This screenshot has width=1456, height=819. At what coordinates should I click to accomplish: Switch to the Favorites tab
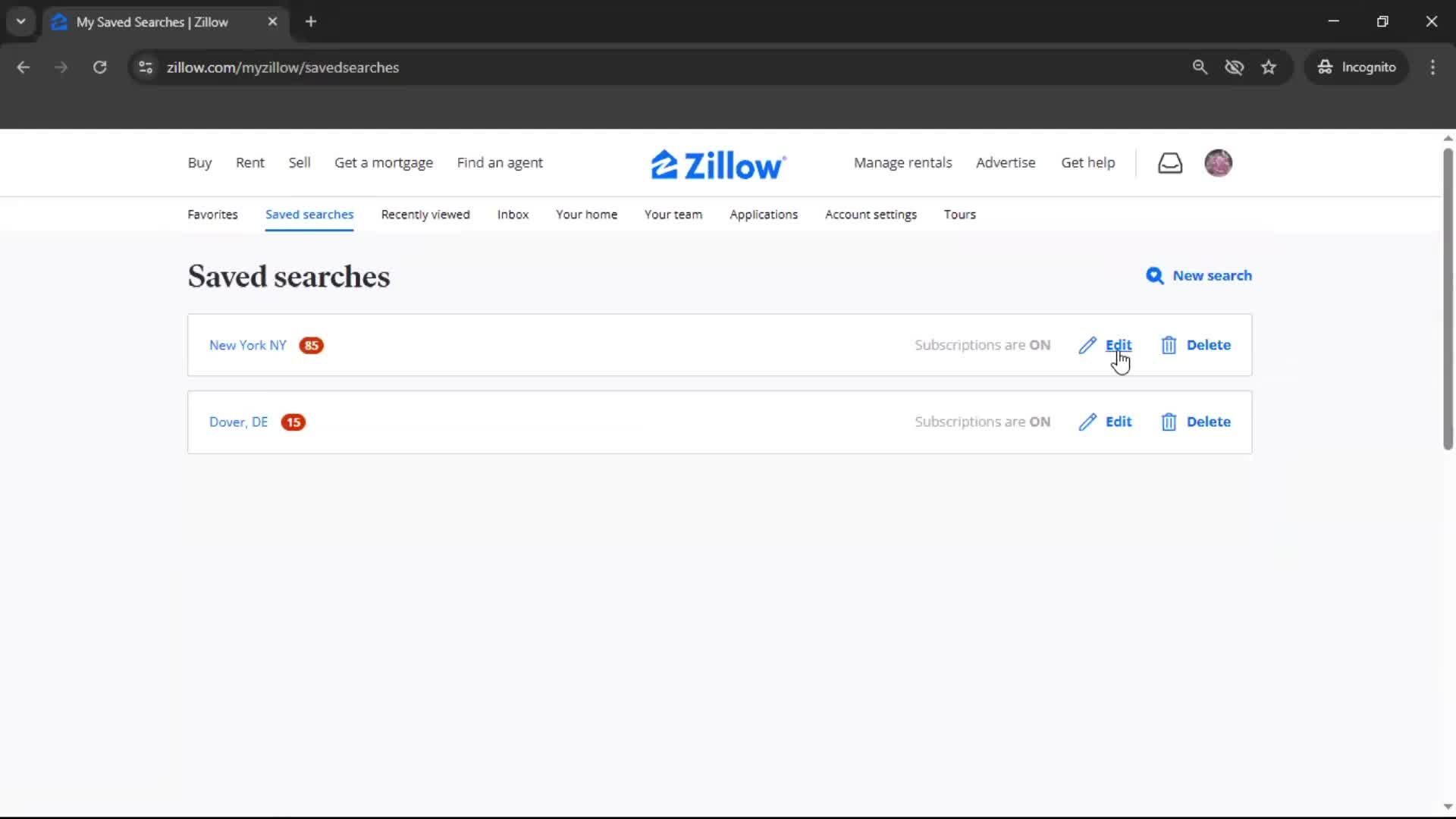[x=212, y=215]
